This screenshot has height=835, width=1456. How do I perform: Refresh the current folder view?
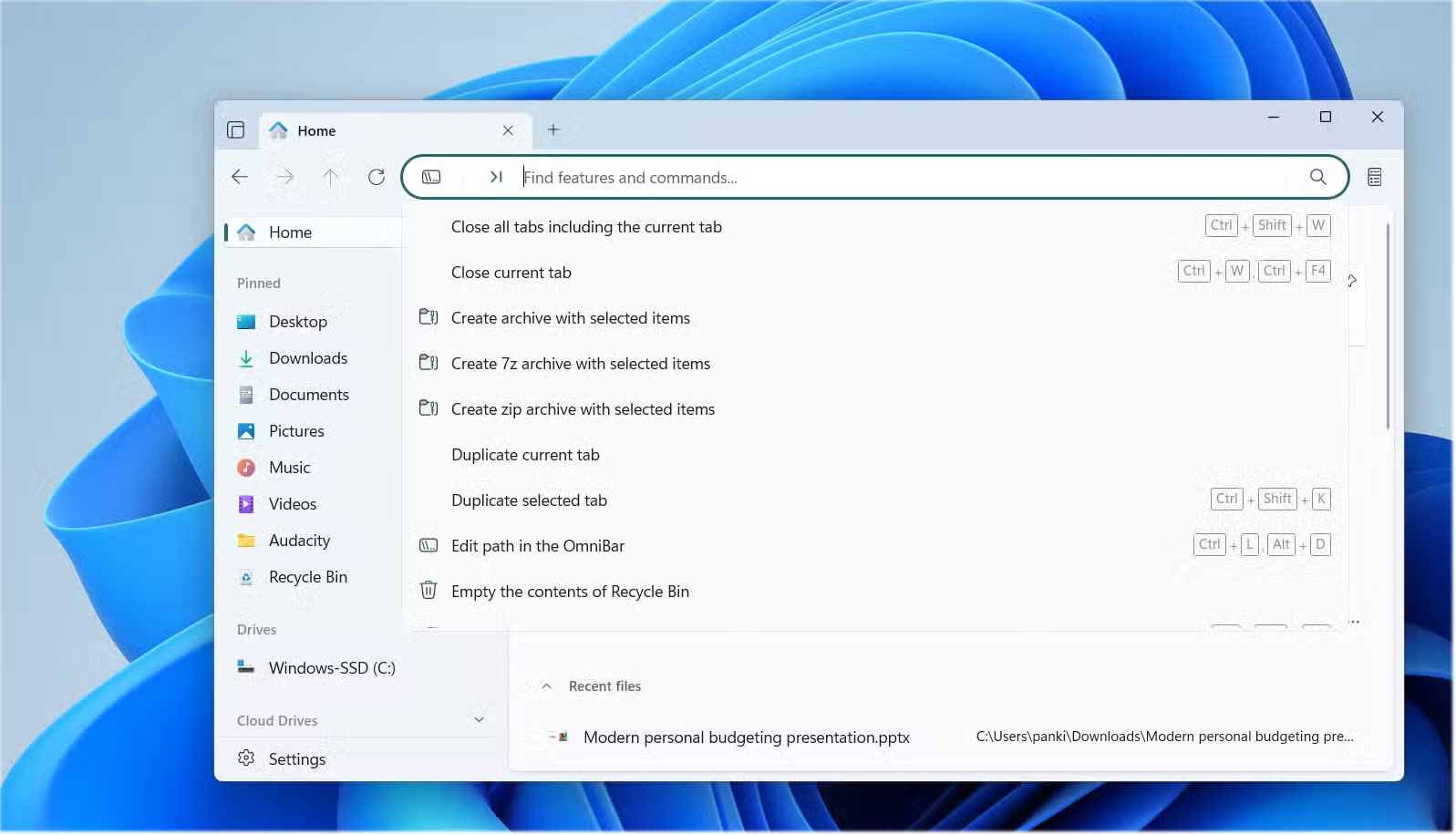(377, 177)
